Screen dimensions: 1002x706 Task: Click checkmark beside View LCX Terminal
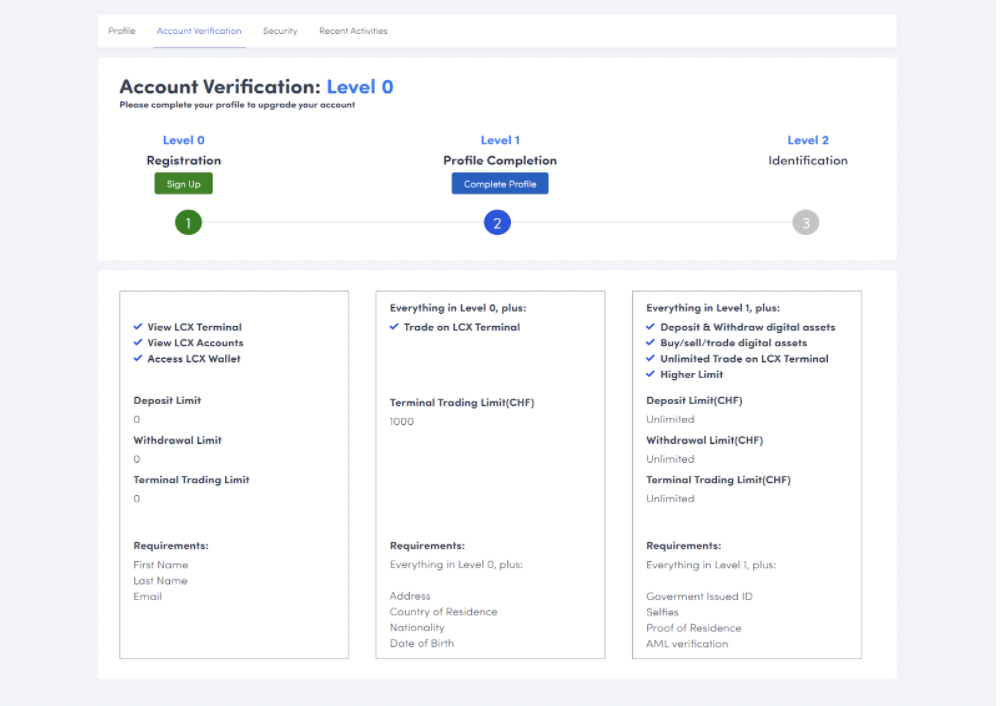tap(138, 327)
